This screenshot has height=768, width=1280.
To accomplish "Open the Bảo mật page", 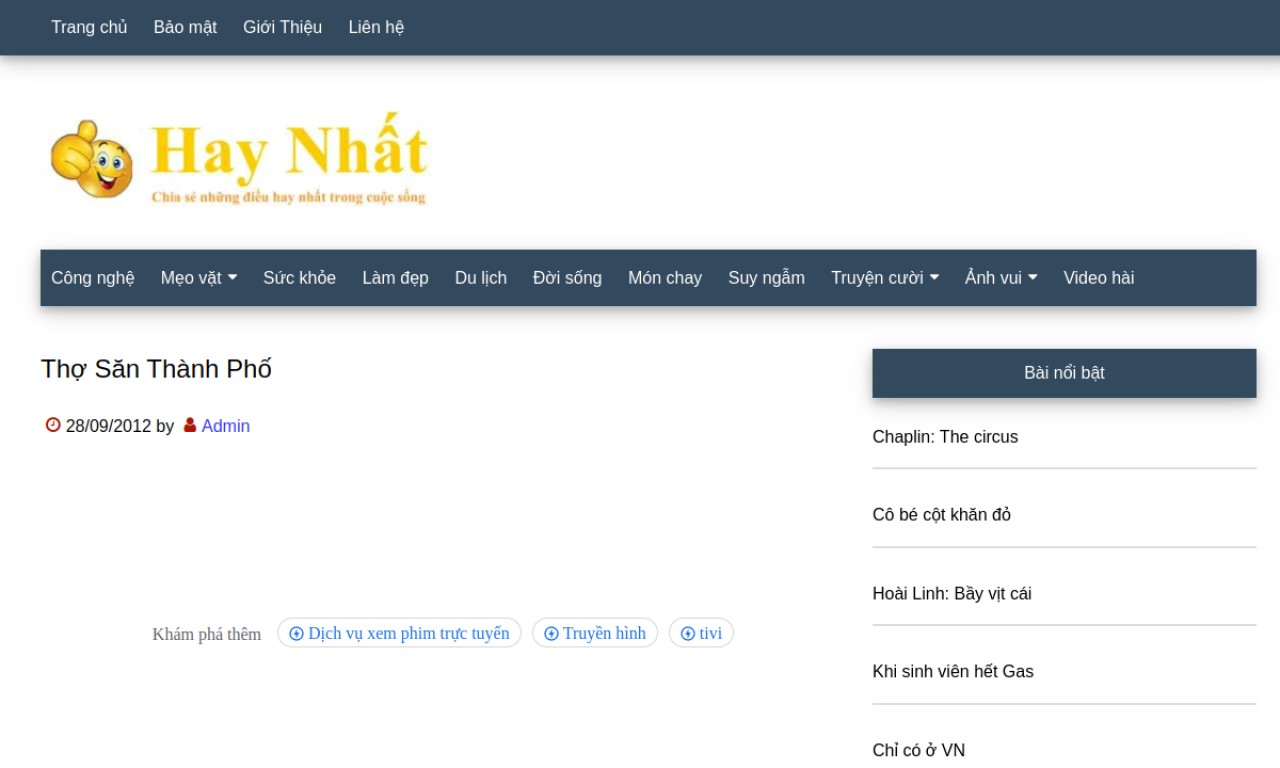I will (185, 27).
